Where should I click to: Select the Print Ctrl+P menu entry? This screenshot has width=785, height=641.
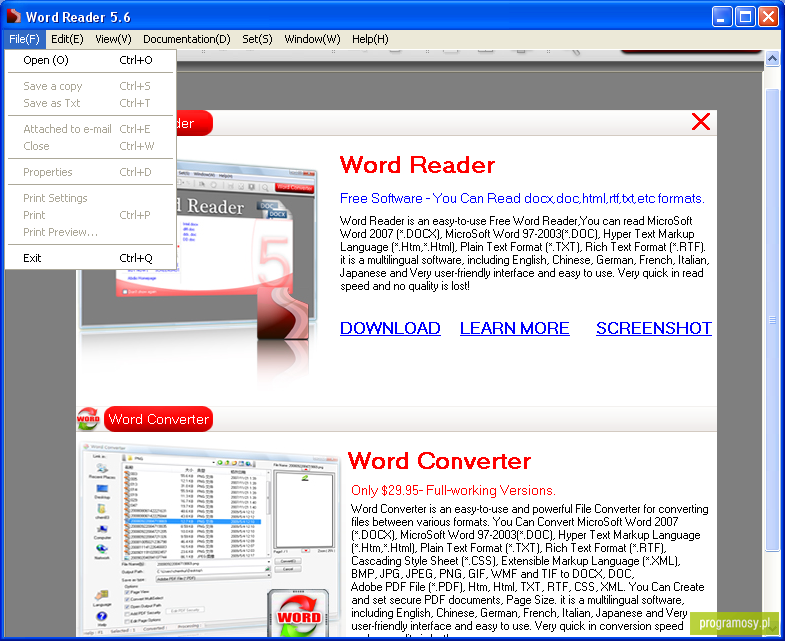(90, 215)
